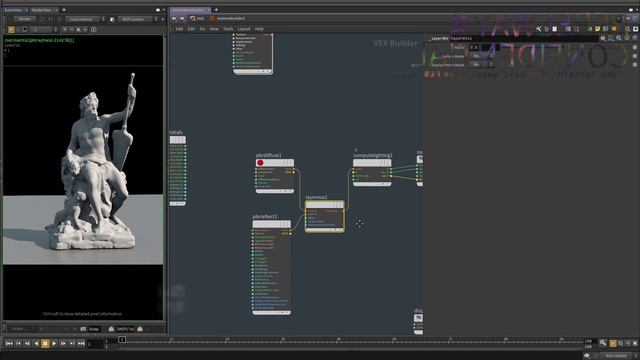
Task: Open the View menu in network editor
Action: [214, 29]
